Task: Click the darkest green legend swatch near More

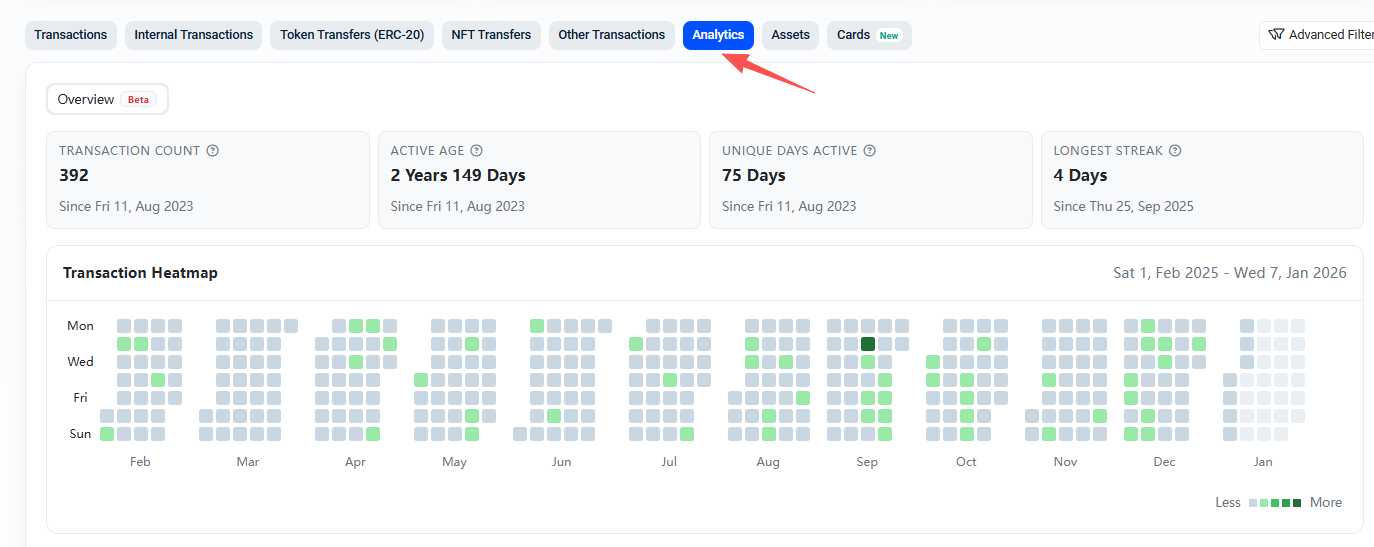Action: click(1297, 503)
